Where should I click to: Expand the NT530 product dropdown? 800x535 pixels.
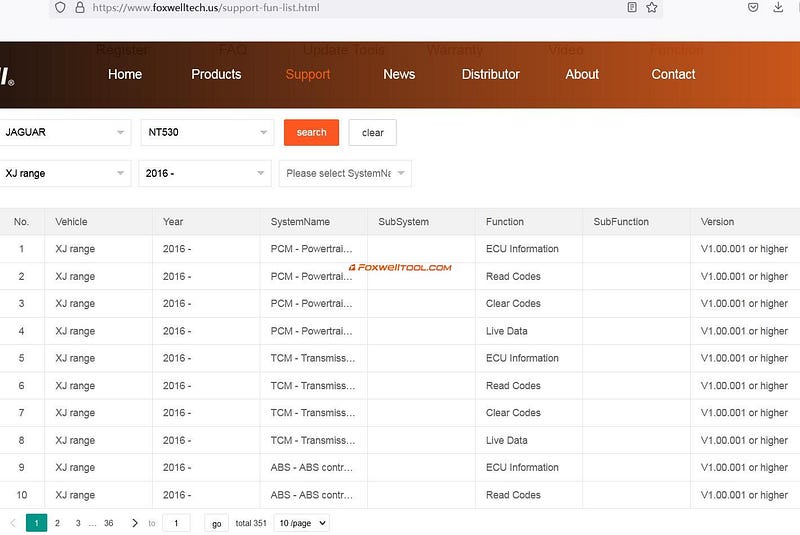click(207, 133)
